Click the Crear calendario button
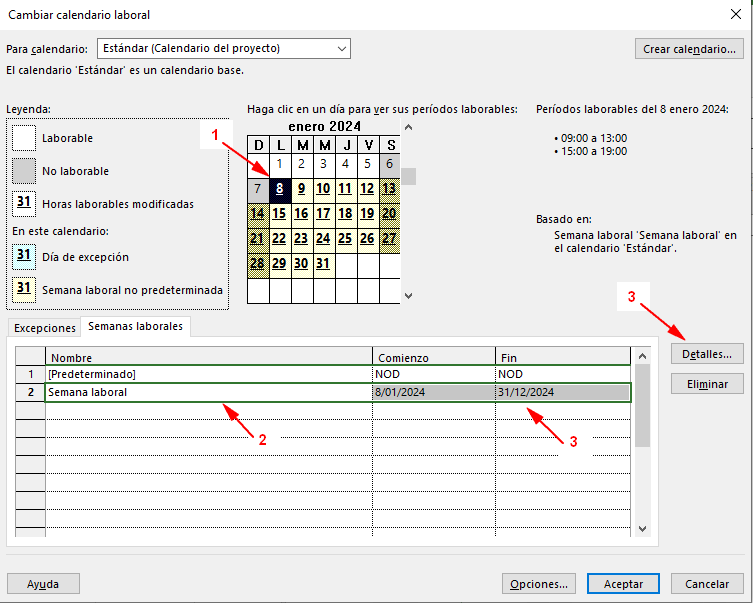The width and height of the screenshot is (753, 603). tap(690, 48)
